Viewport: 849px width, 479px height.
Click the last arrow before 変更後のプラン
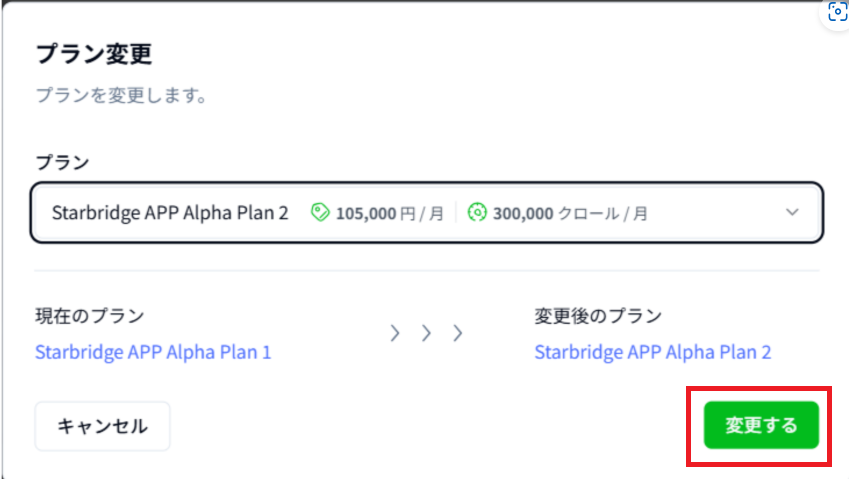coord(458,333)
